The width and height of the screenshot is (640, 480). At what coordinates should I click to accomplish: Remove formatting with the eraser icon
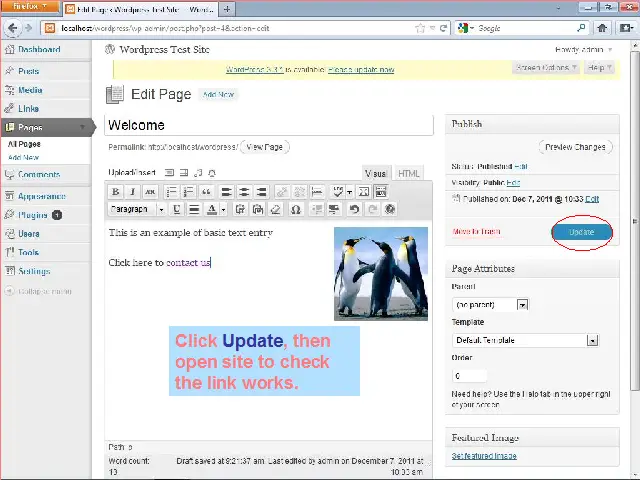click(x=276, y=209)
